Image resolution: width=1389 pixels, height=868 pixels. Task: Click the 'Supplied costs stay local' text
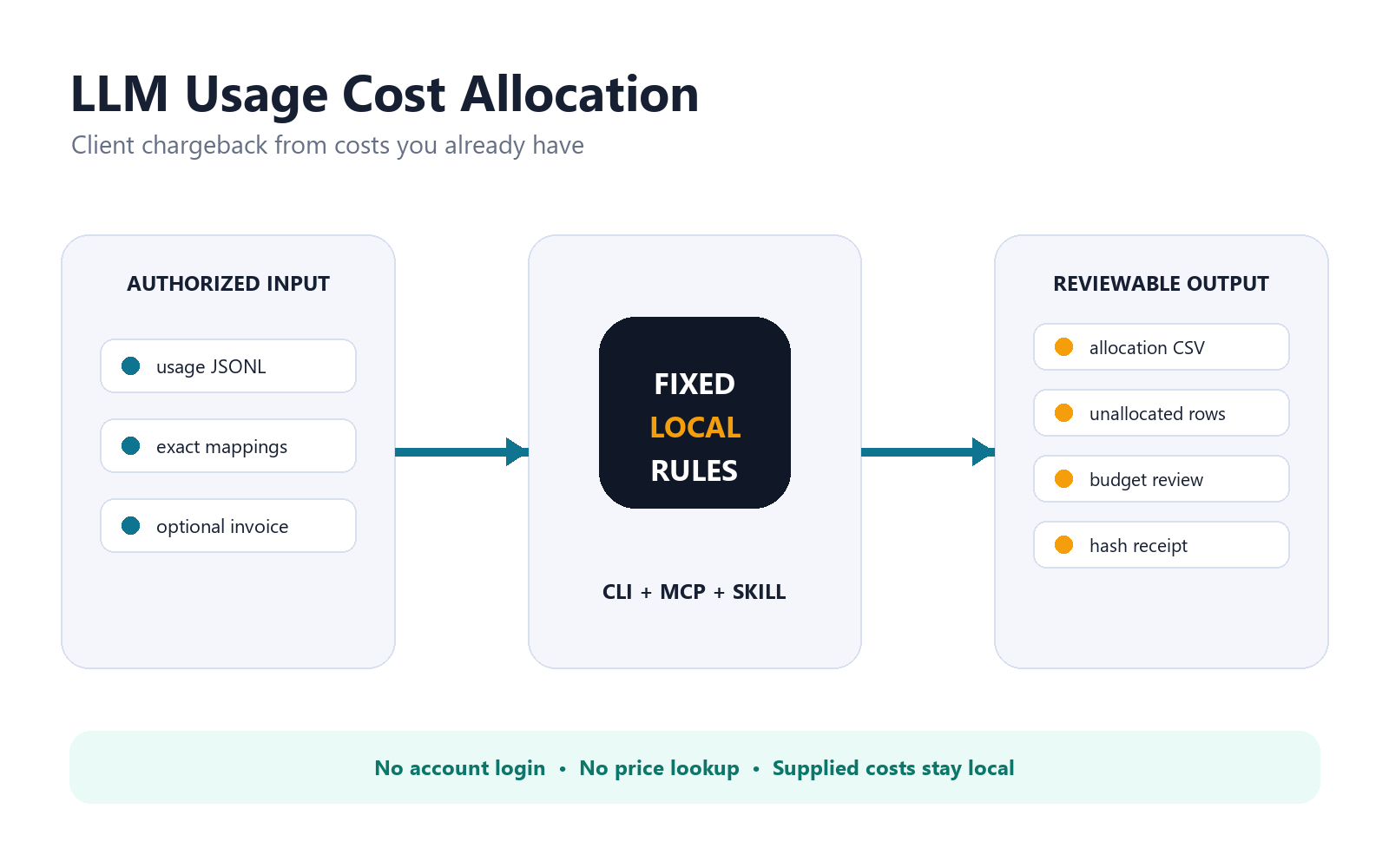[893, 768]
